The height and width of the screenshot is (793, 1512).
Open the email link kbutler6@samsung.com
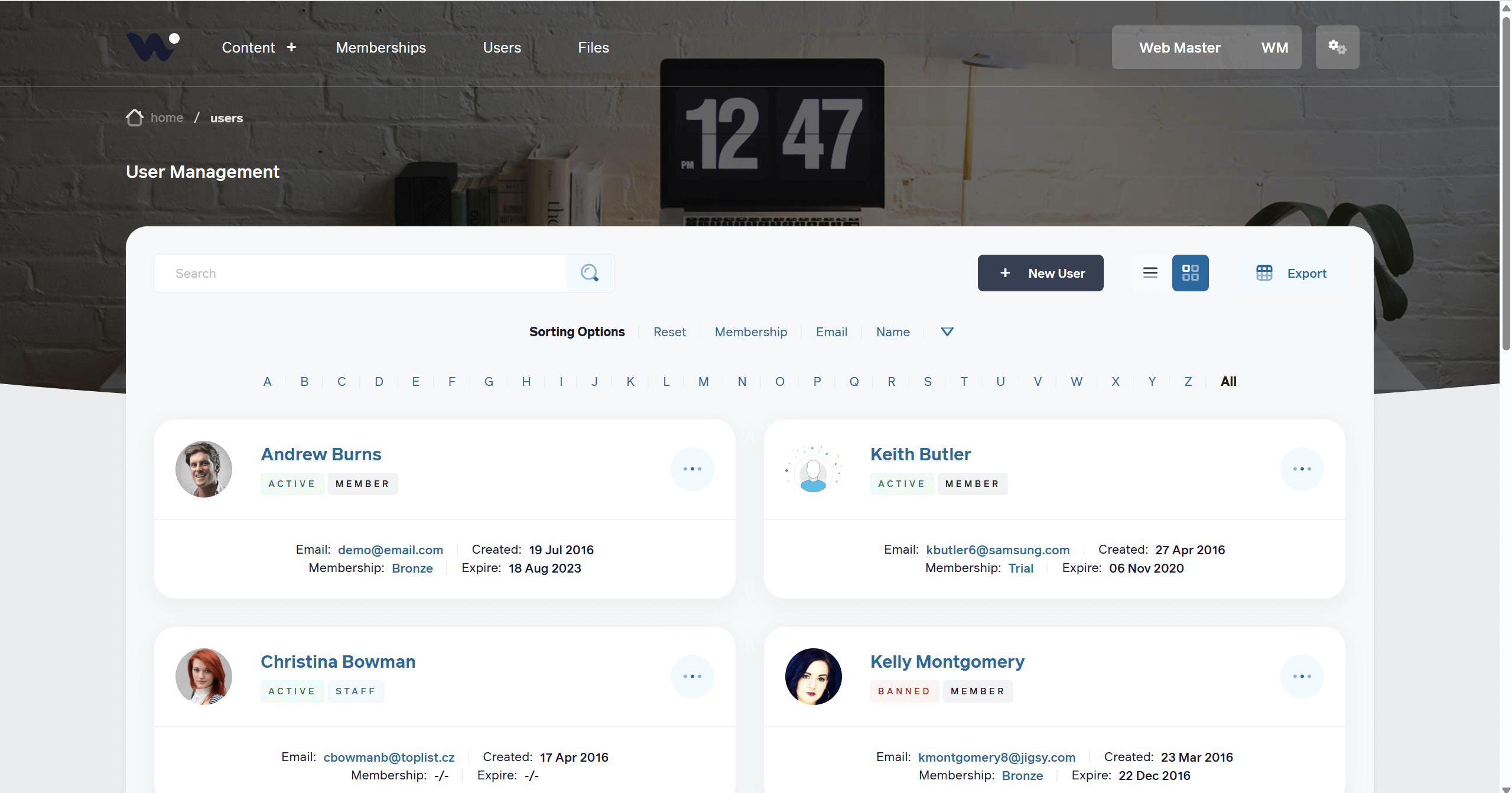tap(997, 550)
